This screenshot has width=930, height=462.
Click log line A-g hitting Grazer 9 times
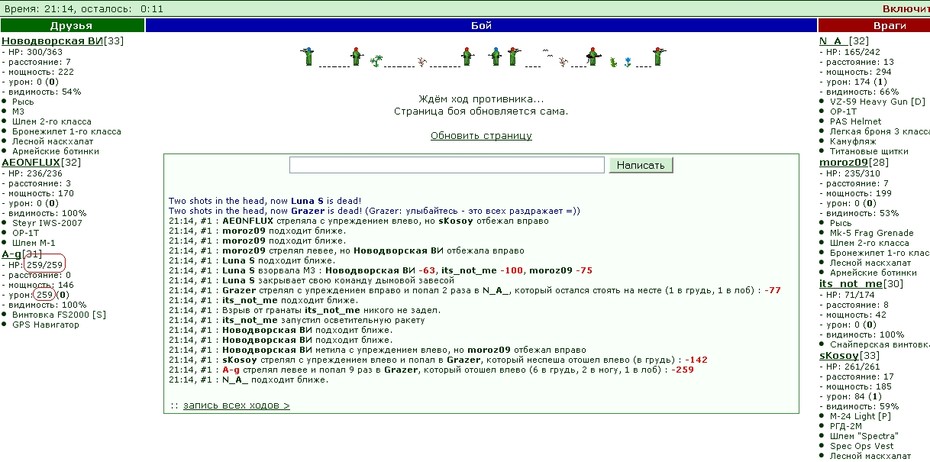431,369
